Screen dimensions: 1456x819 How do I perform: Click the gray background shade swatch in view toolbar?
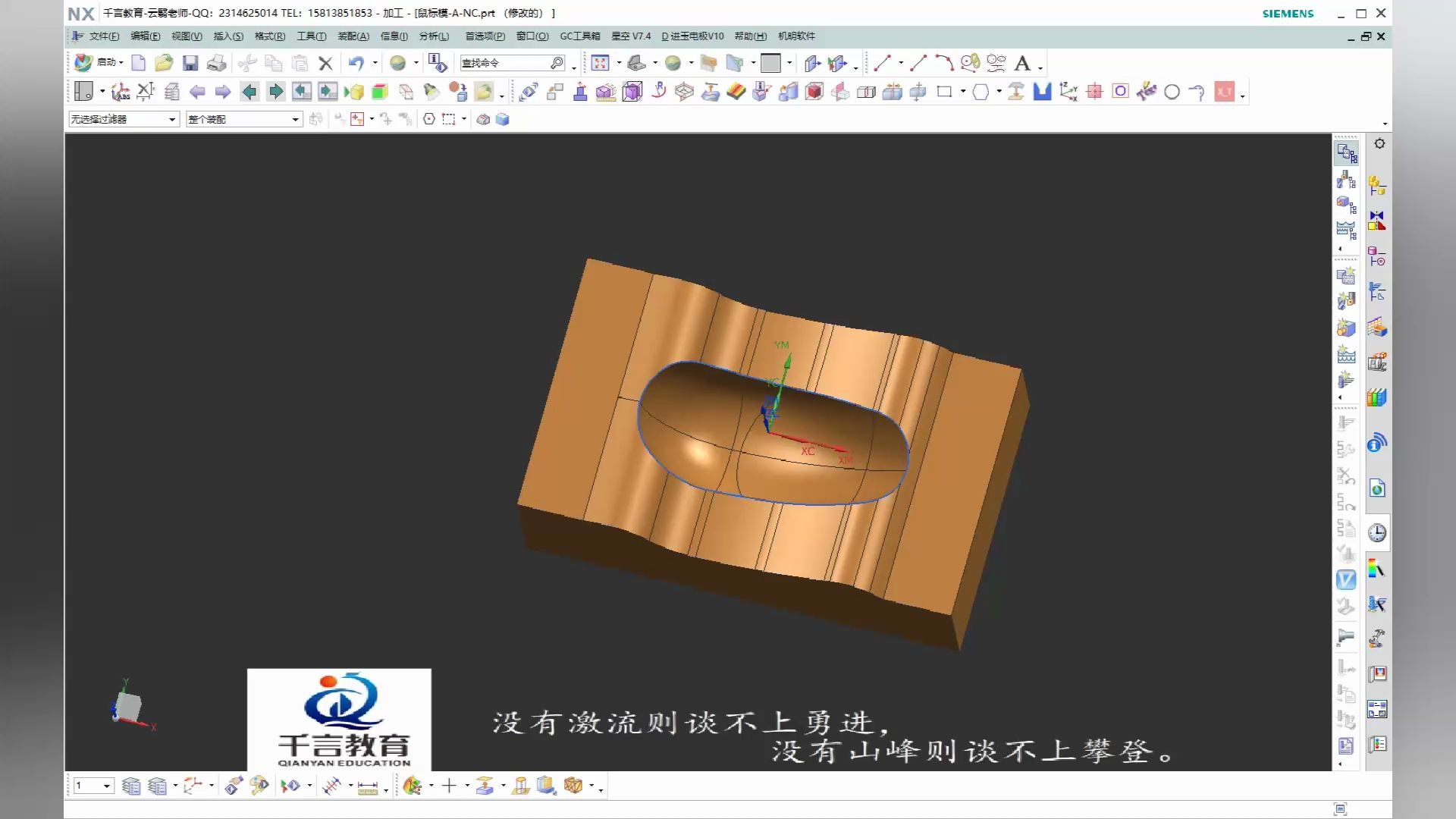(770, 63)
